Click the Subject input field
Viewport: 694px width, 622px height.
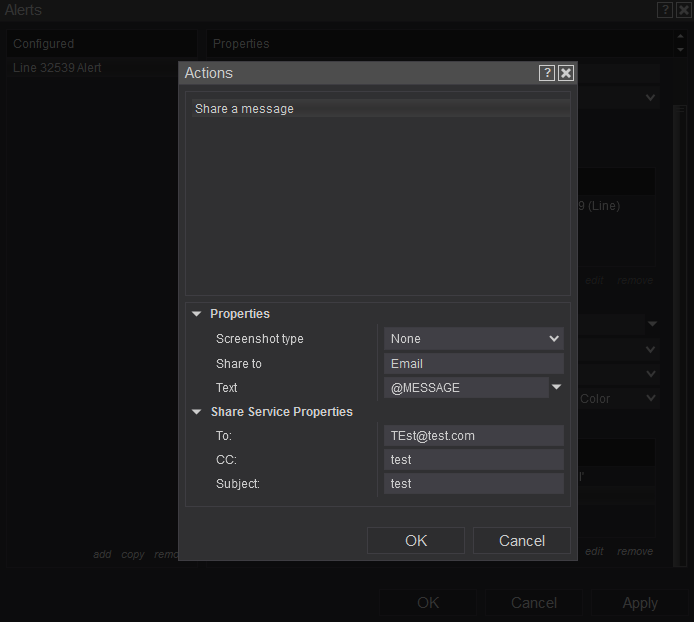click(x=474, y=484)
